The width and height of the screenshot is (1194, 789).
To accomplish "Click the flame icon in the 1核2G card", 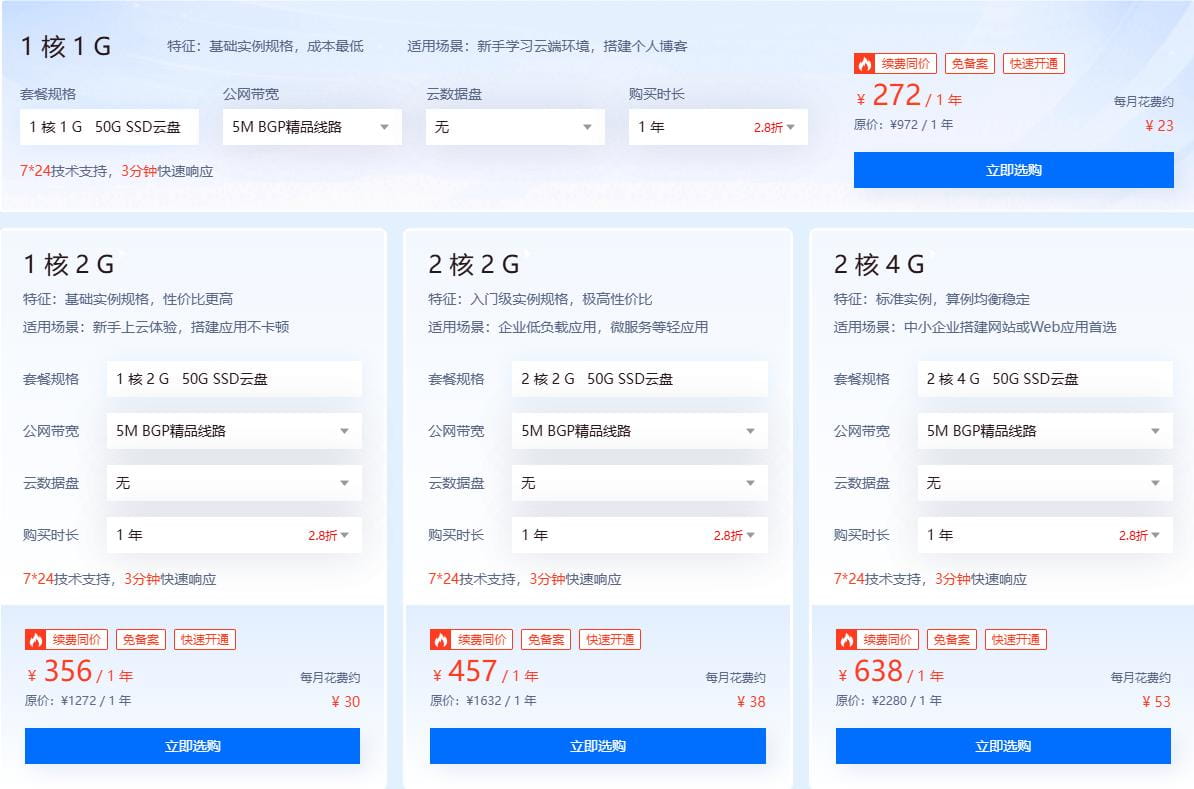I will tap(34, 639).
